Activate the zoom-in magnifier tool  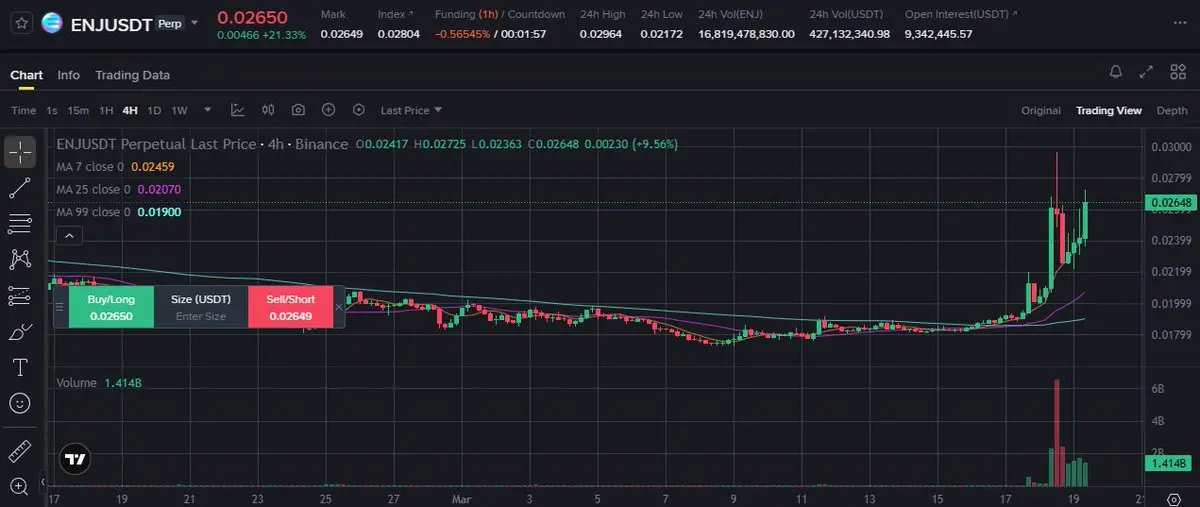click(19, 486)
